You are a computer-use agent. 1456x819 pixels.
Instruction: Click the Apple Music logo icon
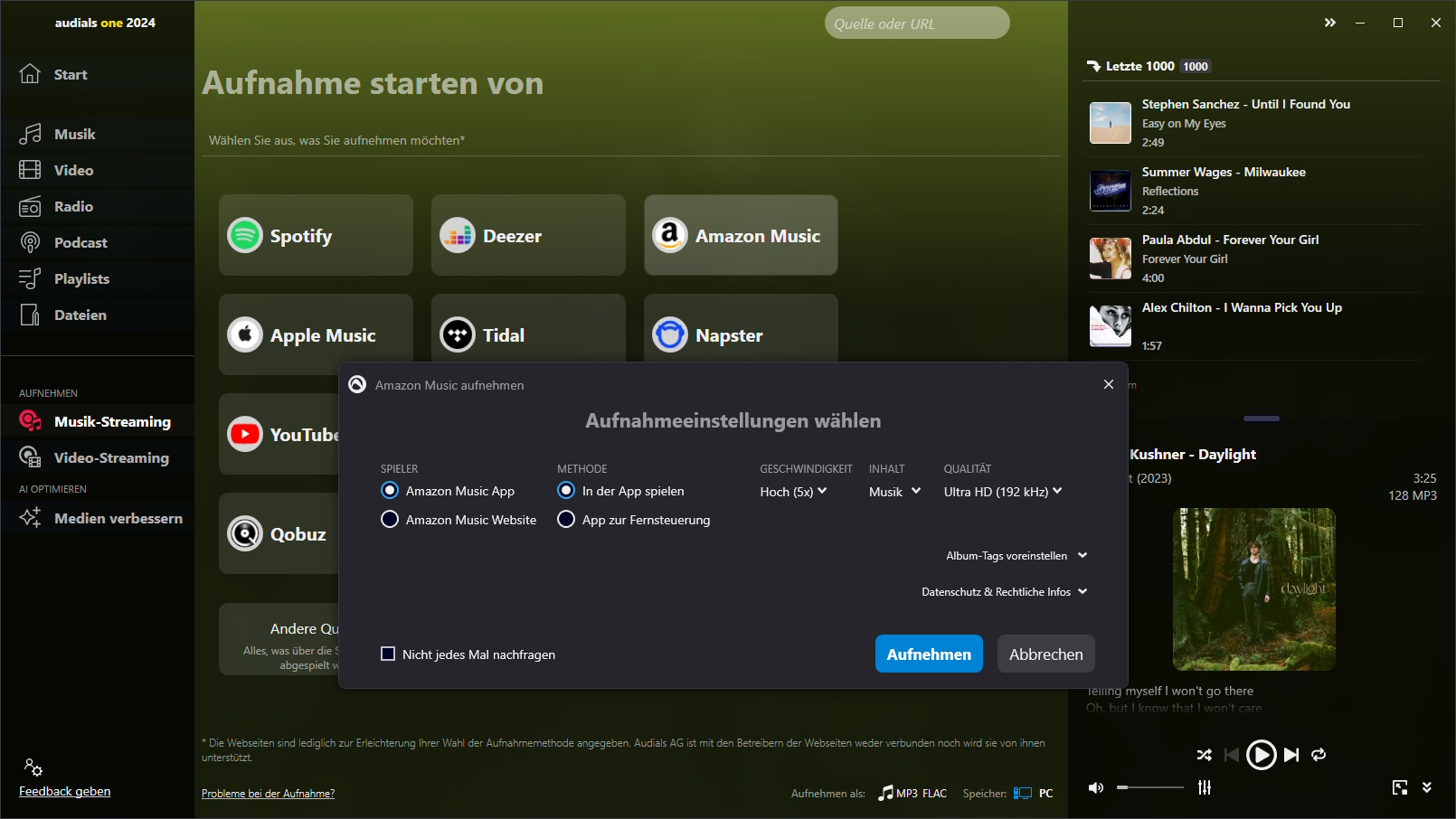[245, 335]
